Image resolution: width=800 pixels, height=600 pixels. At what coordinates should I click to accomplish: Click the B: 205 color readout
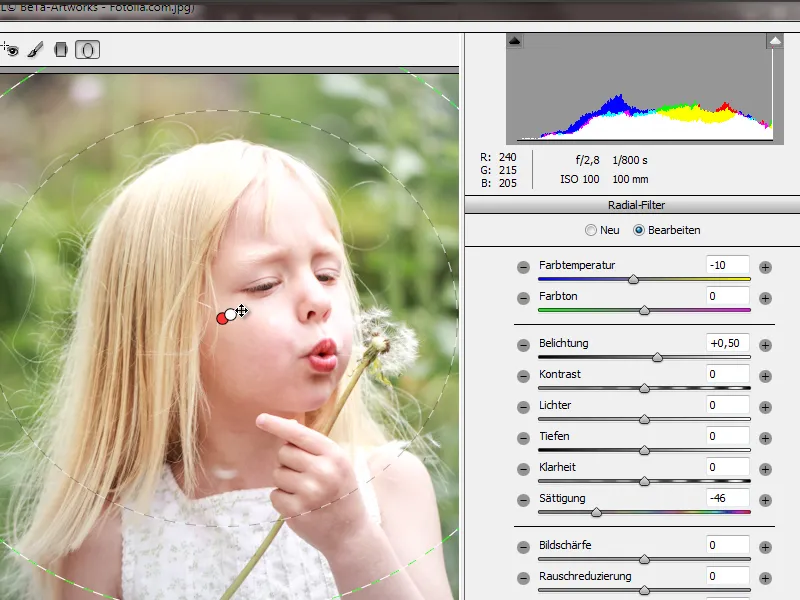(x=498, y=183)
